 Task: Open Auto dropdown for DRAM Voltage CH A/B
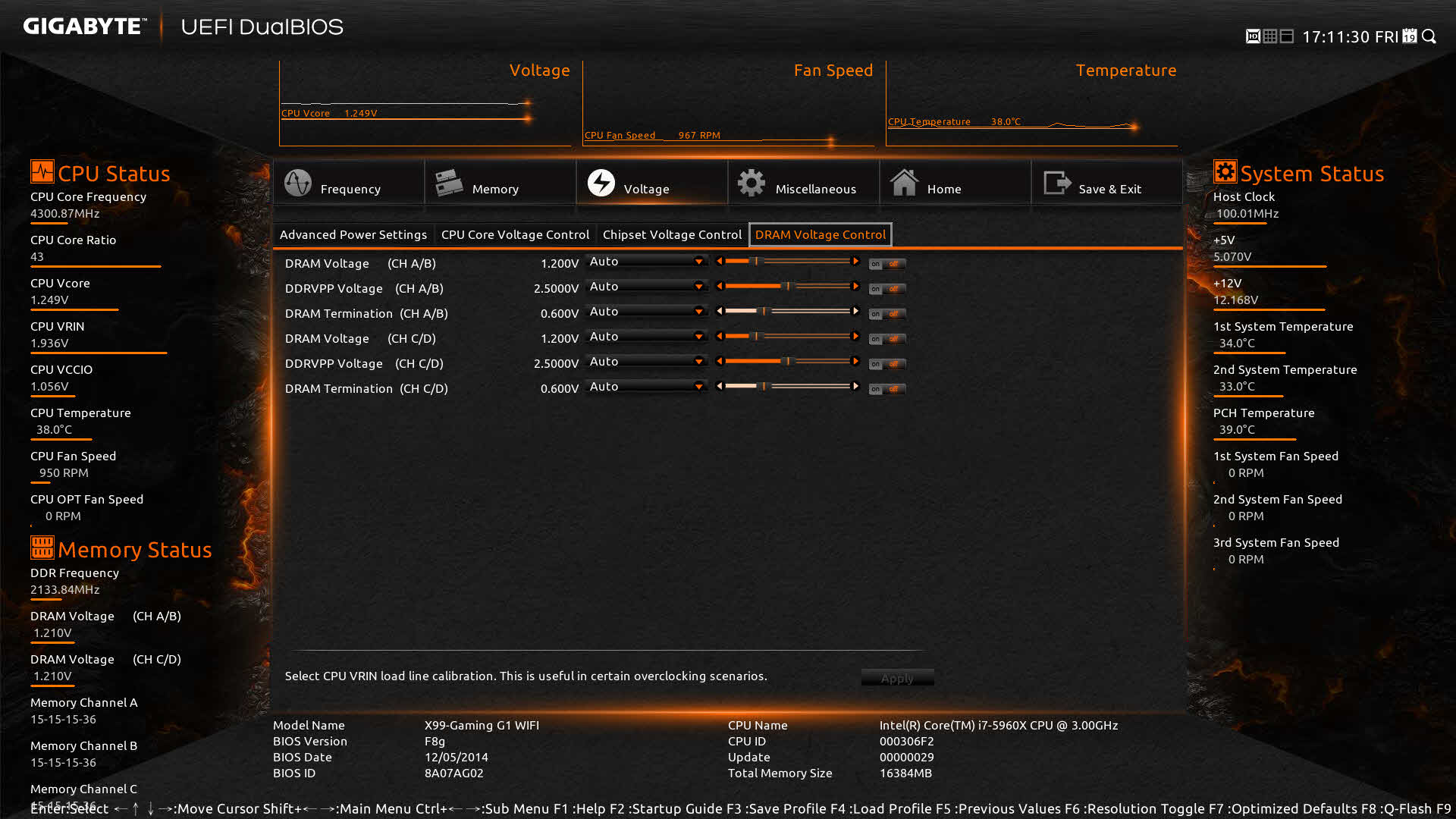[x=646, y=262]
